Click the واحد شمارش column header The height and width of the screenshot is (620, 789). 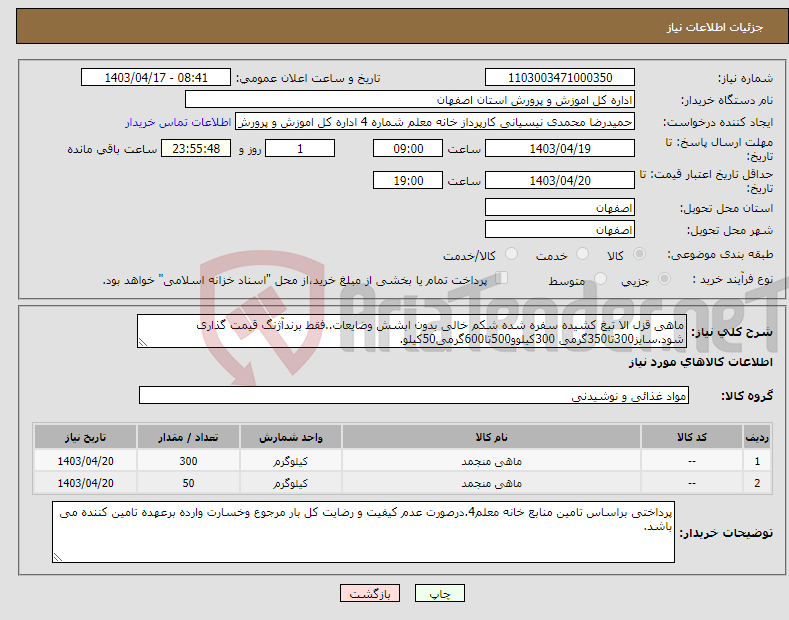[x=291, y=437]
